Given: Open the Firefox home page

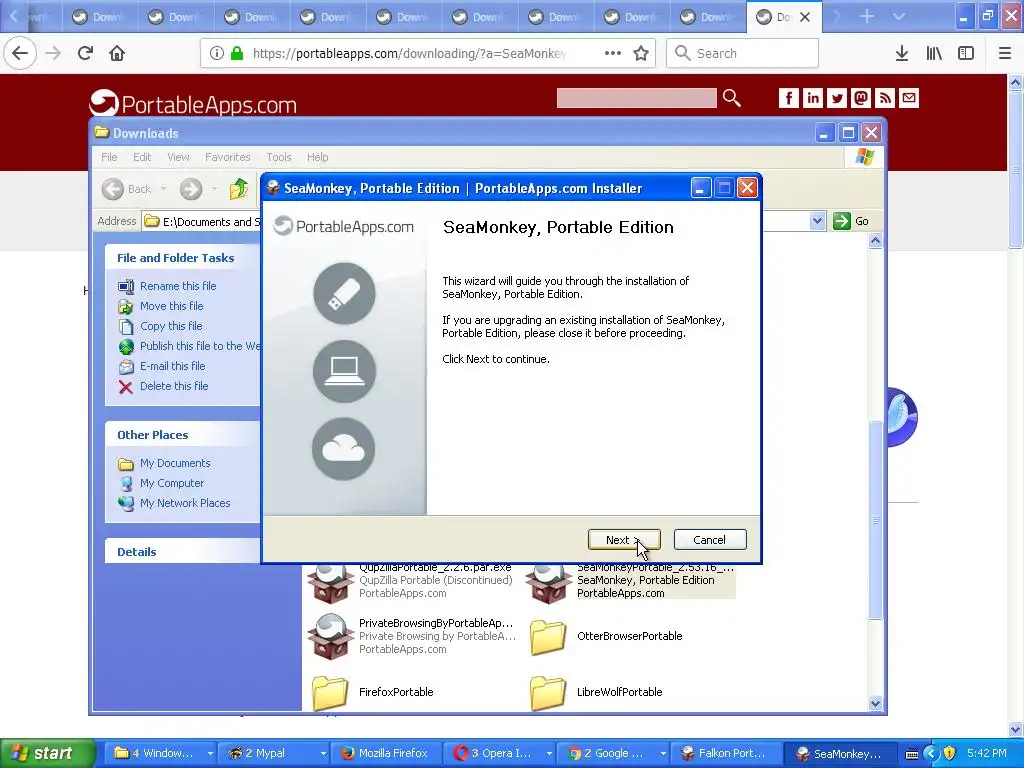Looking at the screenshot, I should (117, 53).
